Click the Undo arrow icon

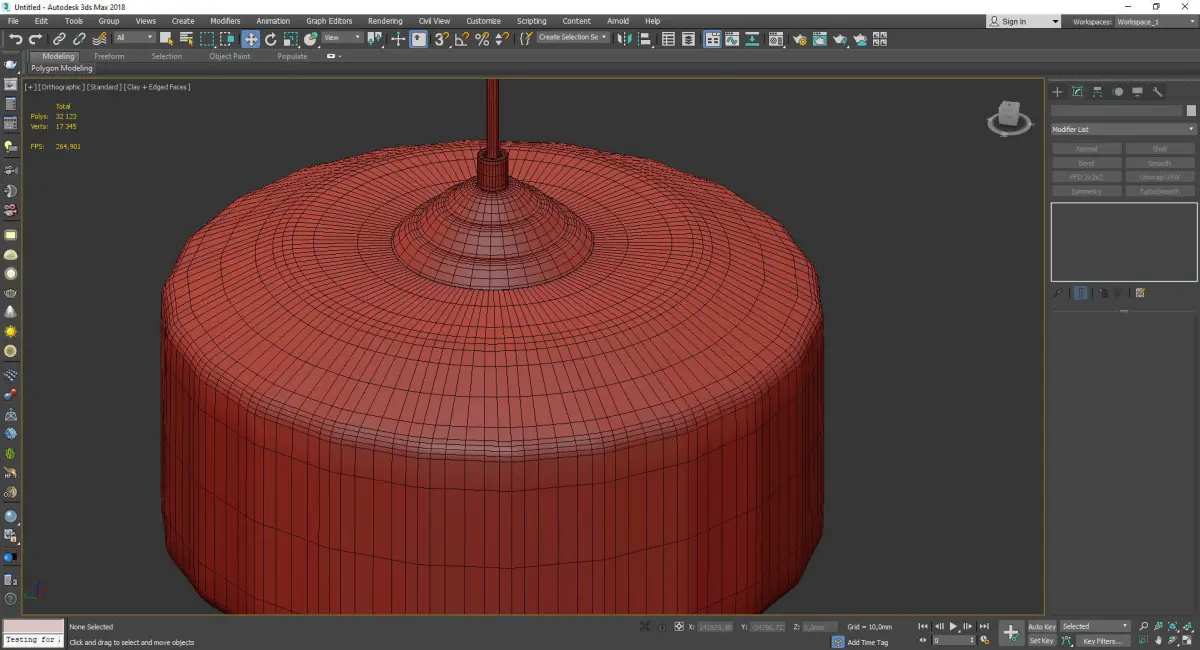[x=15, y=39]
